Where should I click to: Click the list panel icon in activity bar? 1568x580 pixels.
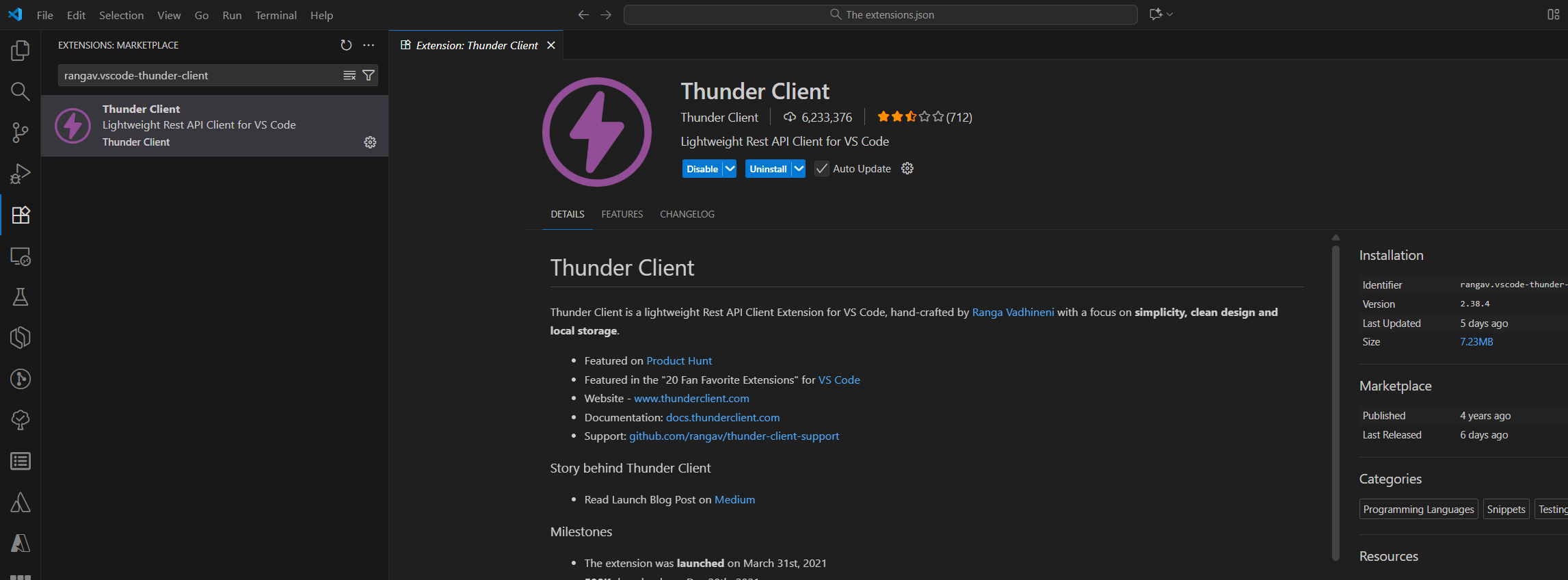[x=21, y=461]
